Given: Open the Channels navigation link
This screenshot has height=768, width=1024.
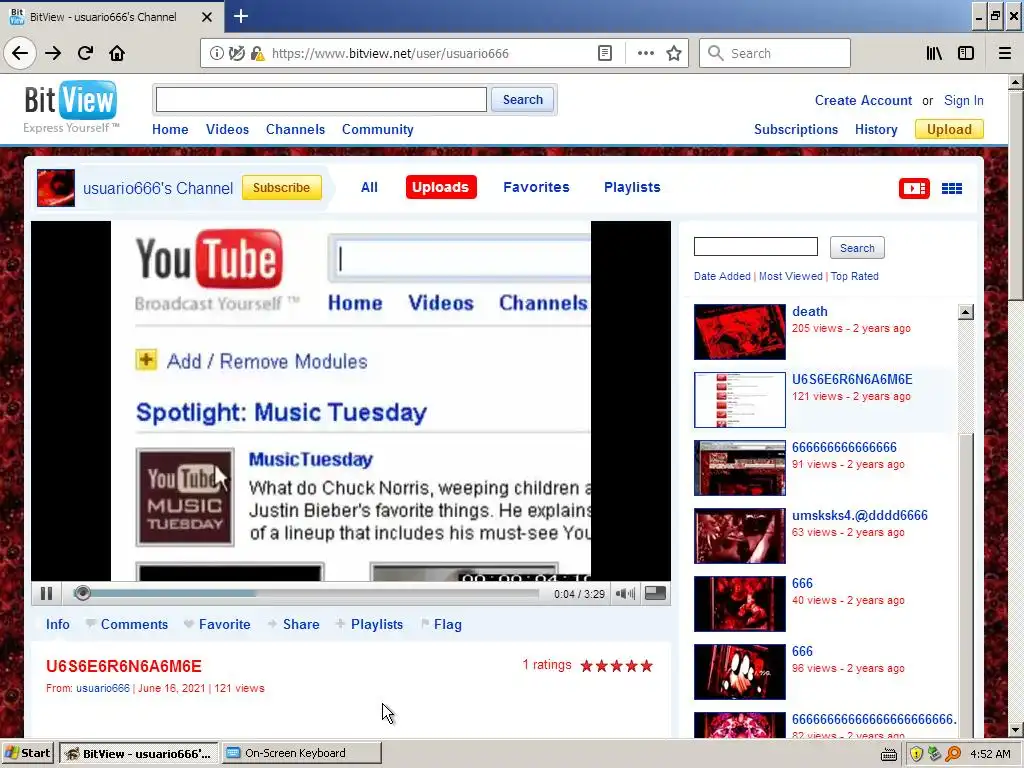Looking at the screenshot, I should pyautogui.click(x=295, y=129).
